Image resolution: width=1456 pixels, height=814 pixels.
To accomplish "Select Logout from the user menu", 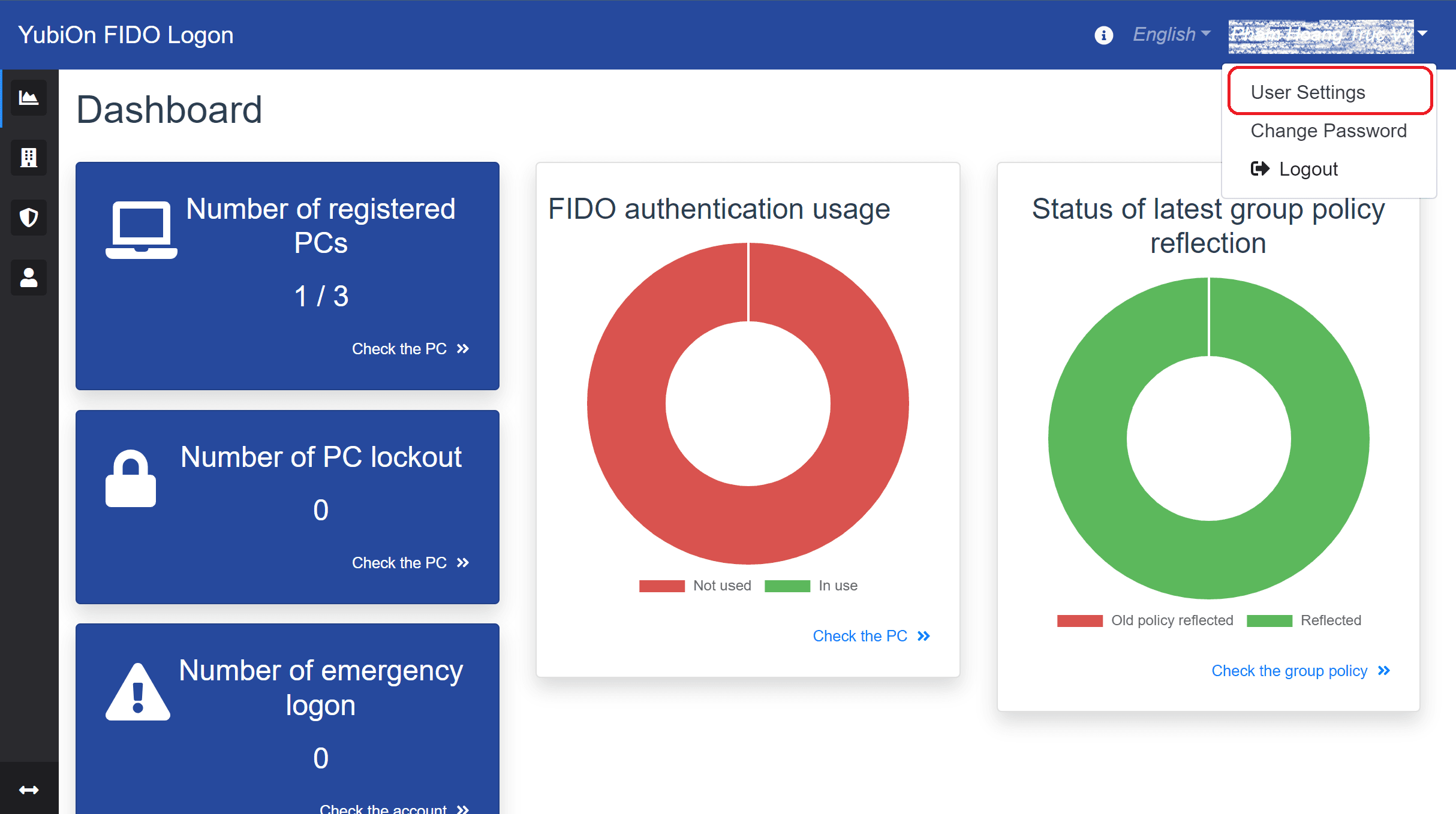I will (1293, 169).
